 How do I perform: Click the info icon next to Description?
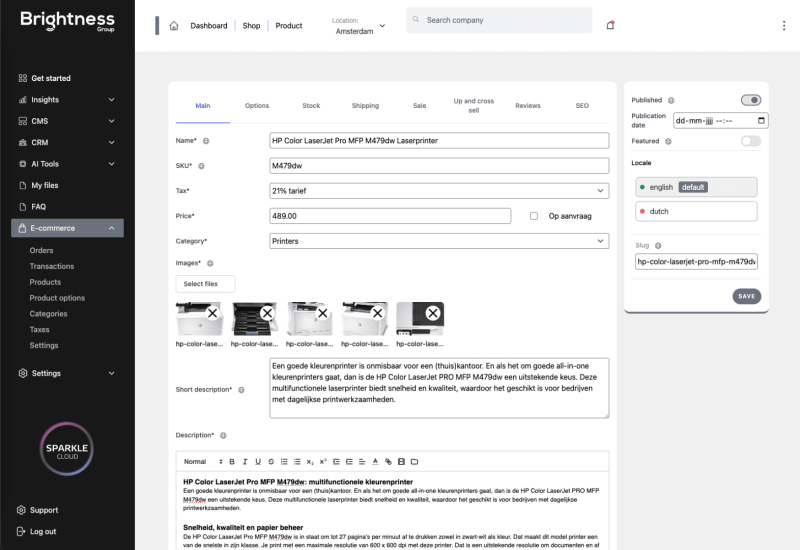point(223,435)
